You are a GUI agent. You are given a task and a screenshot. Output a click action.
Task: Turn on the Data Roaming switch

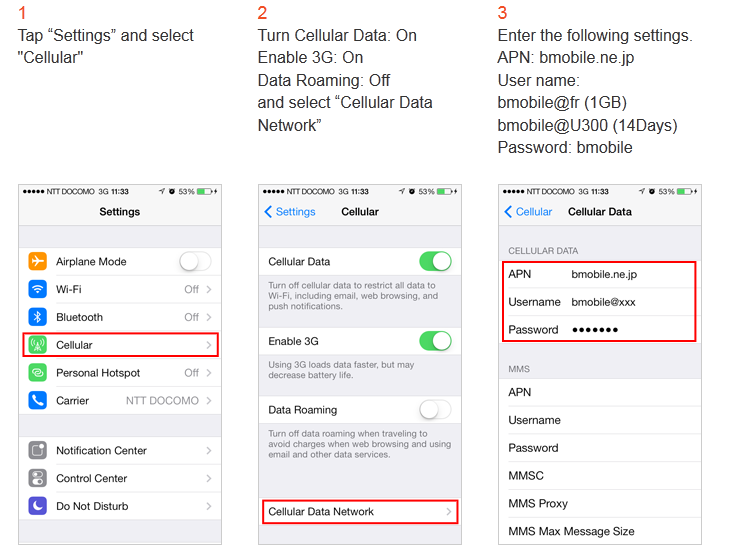435,409
